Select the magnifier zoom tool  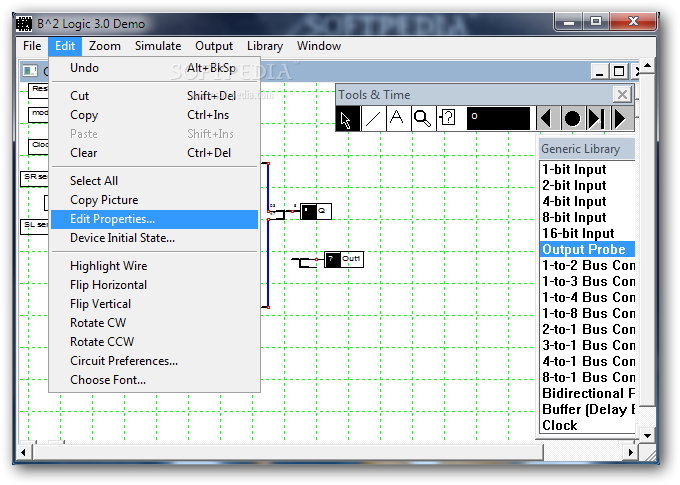pyautogui.click(x=423, y=119)
